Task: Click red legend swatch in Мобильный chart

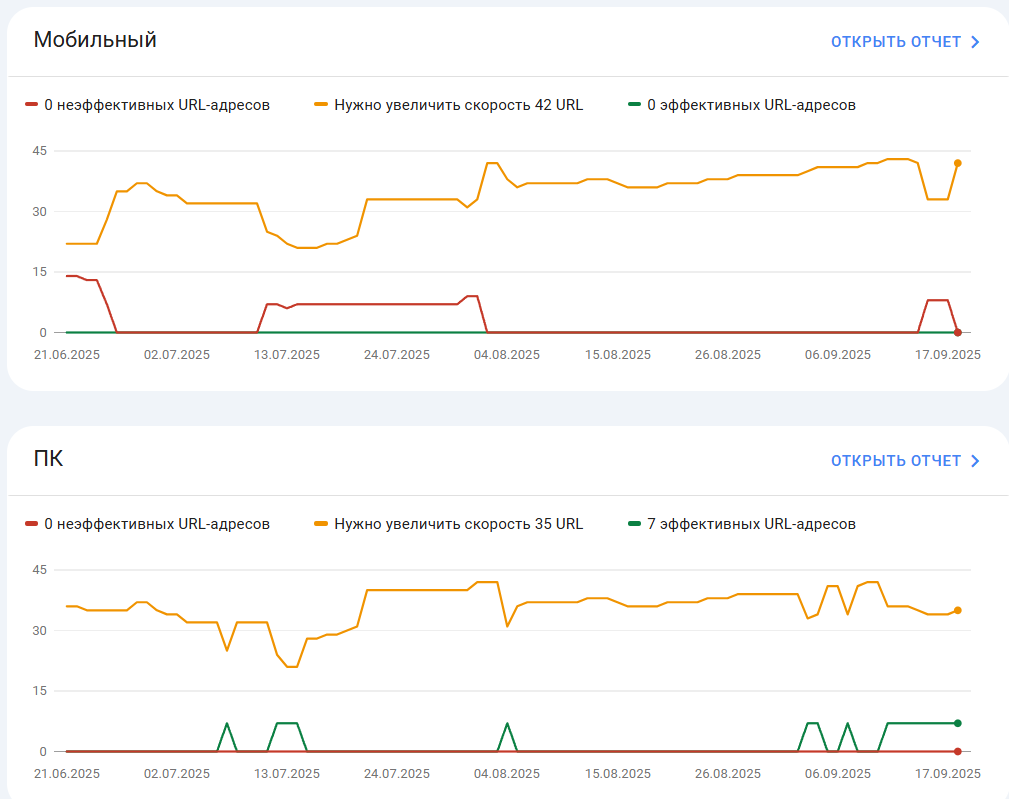Action: click(32, 104)
